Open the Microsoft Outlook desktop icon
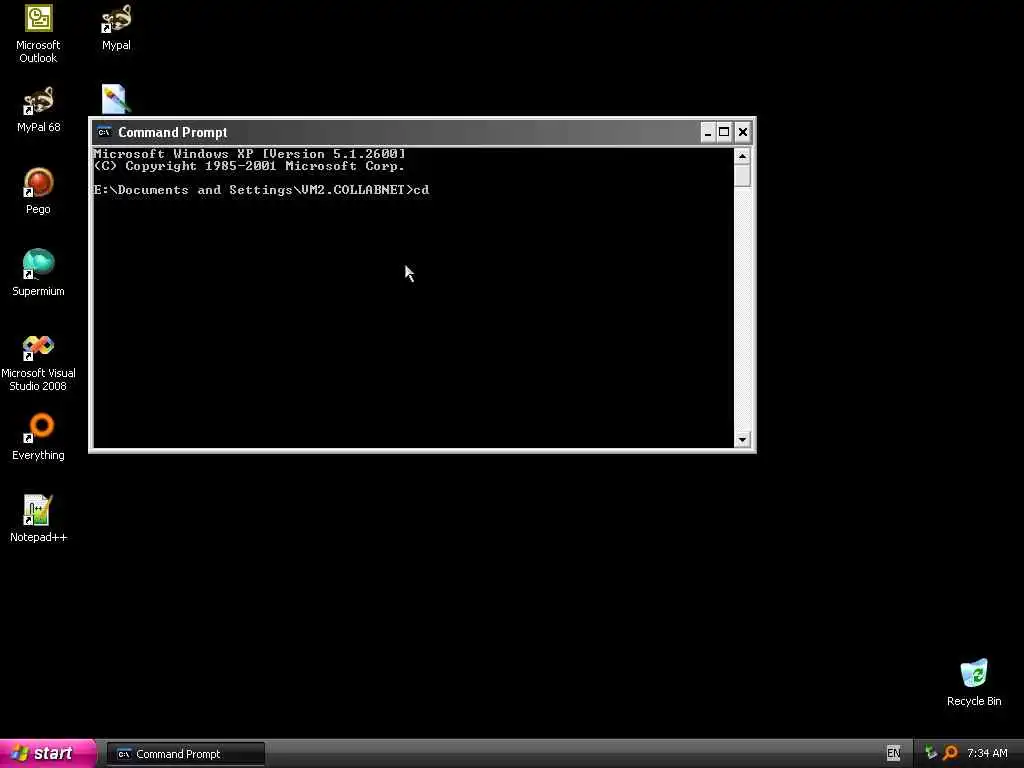 [38, 33]
